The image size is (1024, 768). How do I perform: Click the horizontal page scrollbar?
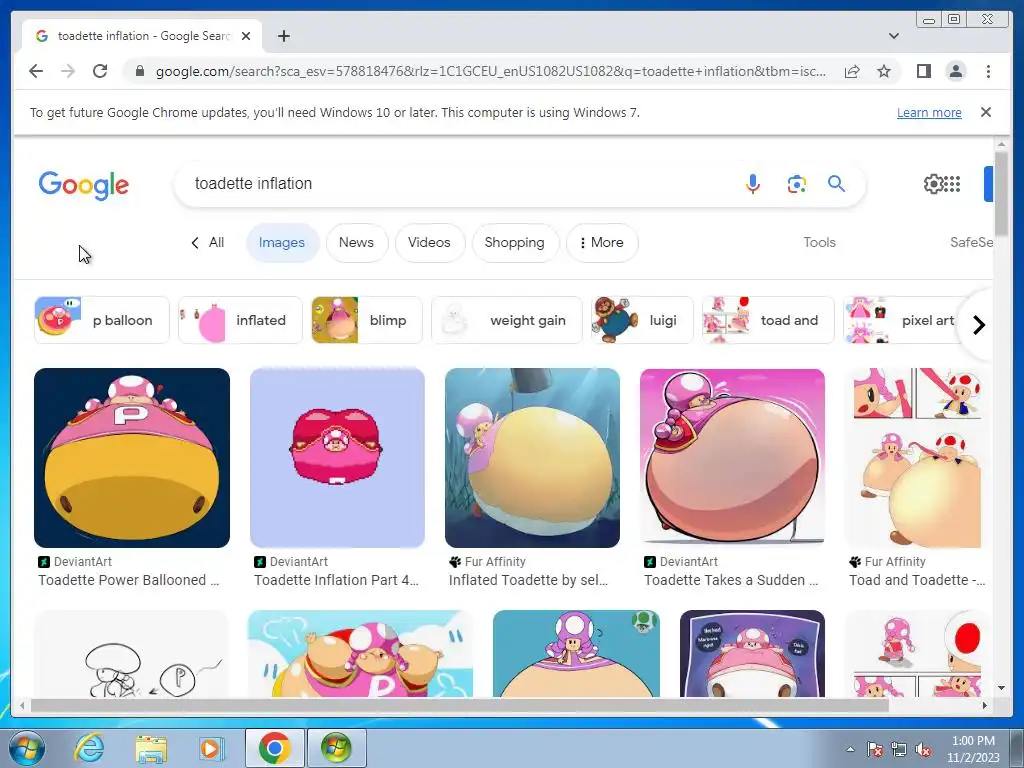(x=460, y=705)
